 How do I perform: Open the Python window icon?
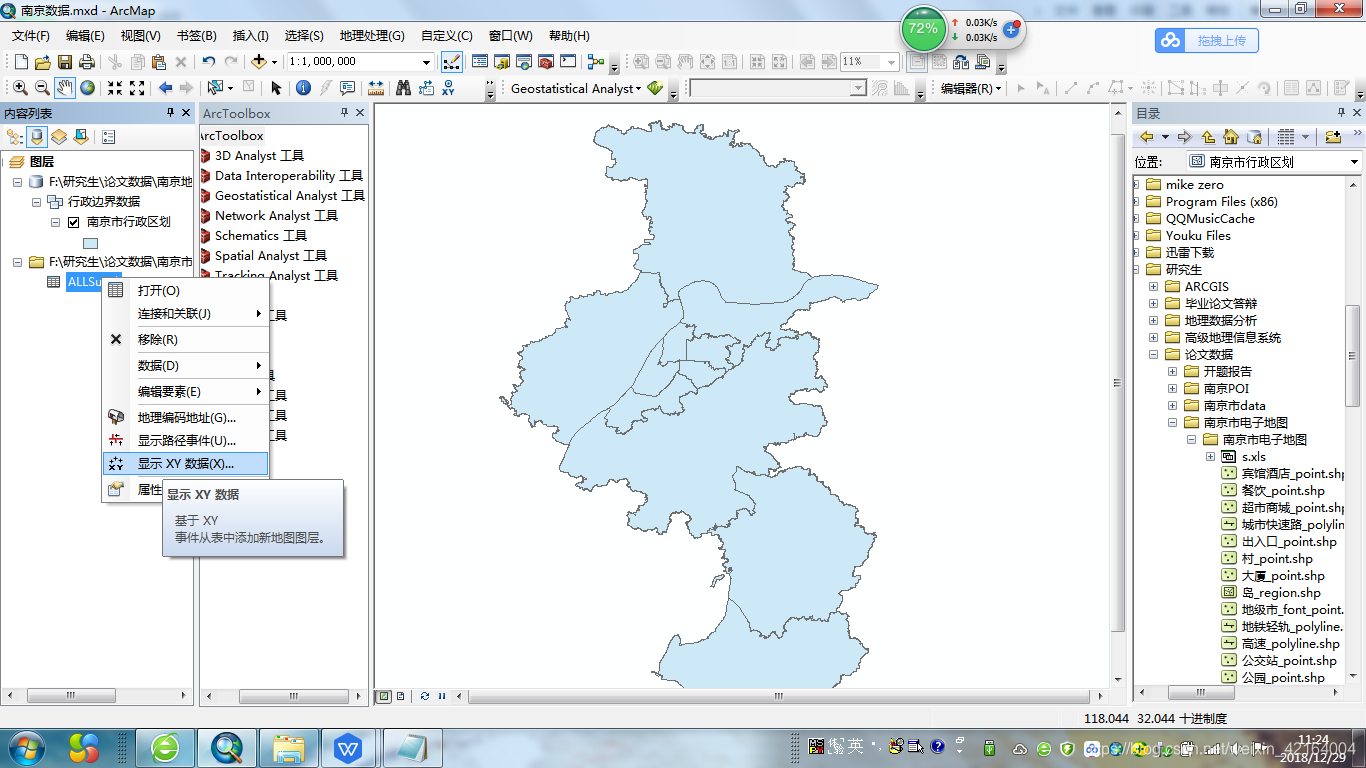pyautogui.click(x=568, y=62)
